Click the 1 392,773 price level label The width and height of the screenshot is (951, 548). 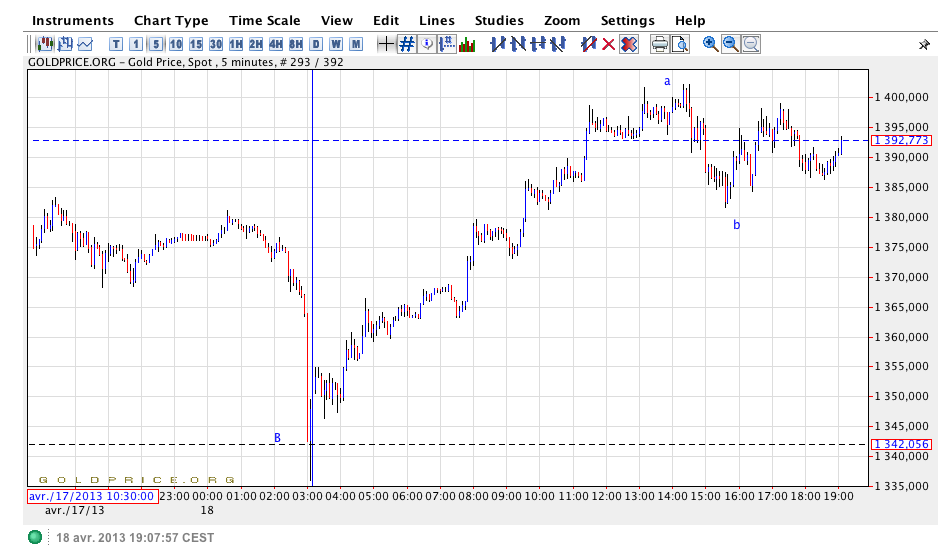click(901, 141)
